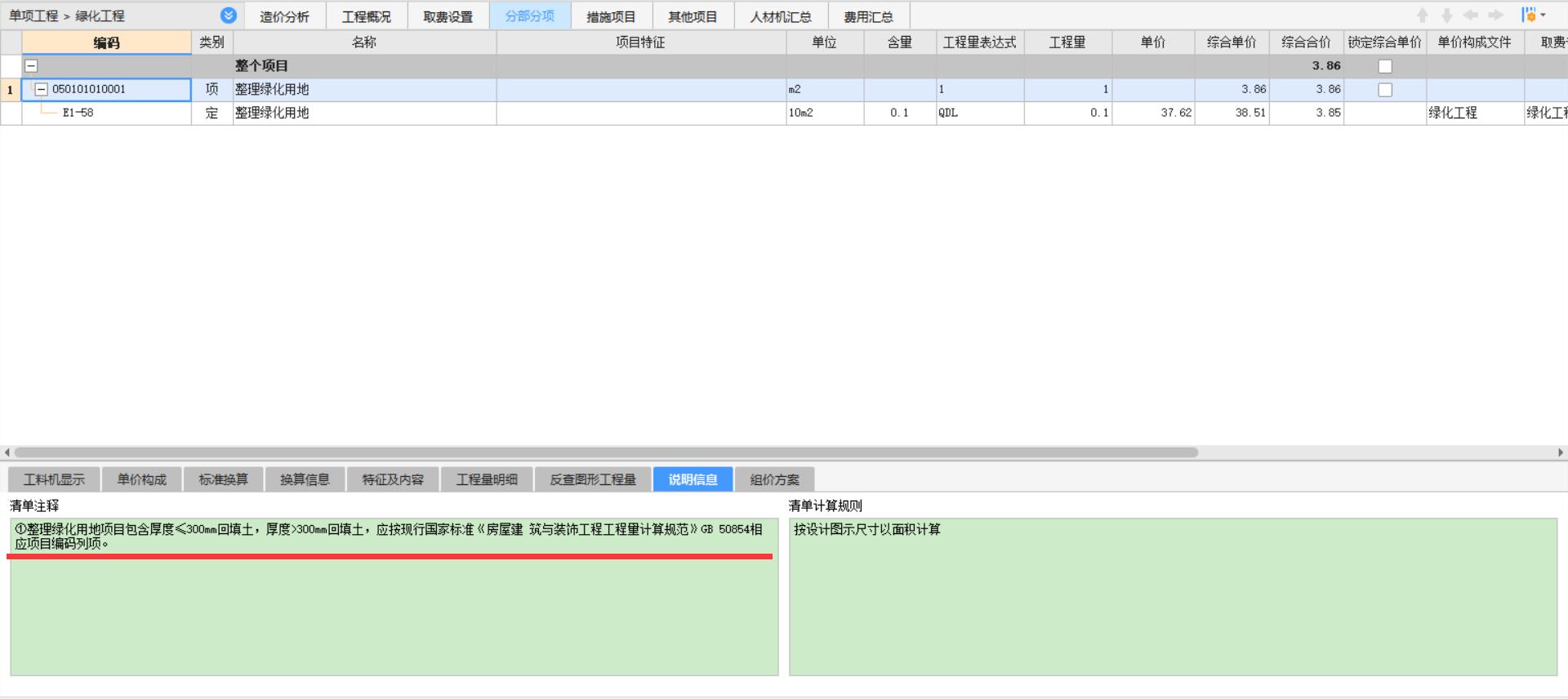The image size is (1568, 699).
Task: Click the move up arrow icon
Action: pyautogui.click(x=1423, y=16)
